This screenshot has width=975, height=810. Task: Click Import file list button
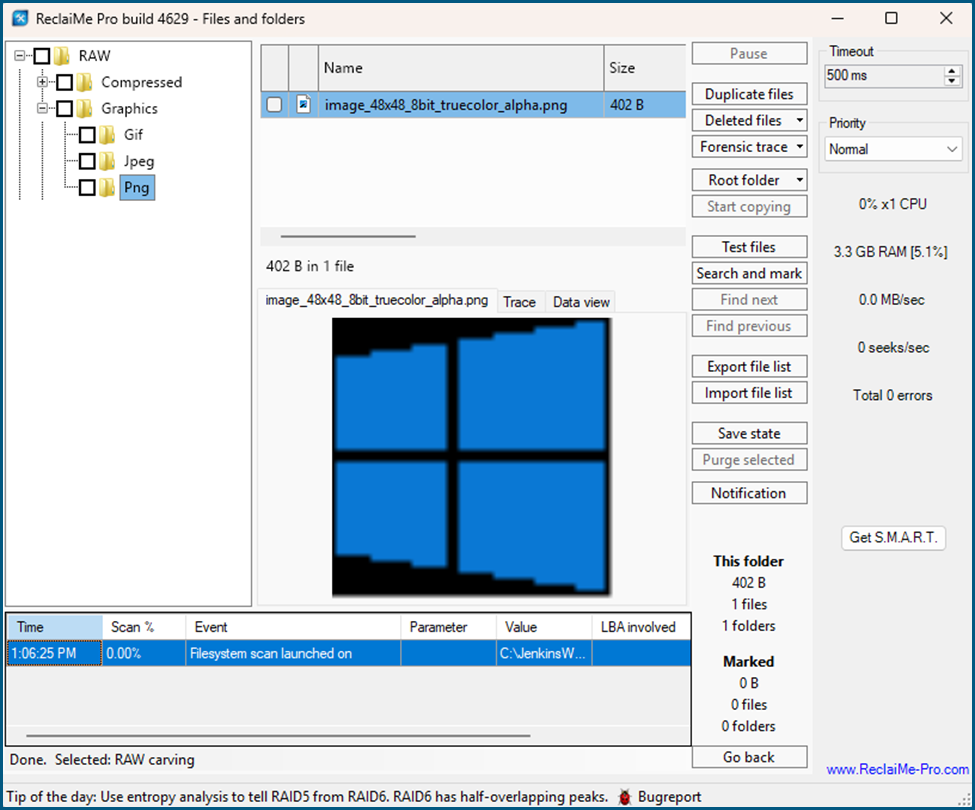pos(749,393)
